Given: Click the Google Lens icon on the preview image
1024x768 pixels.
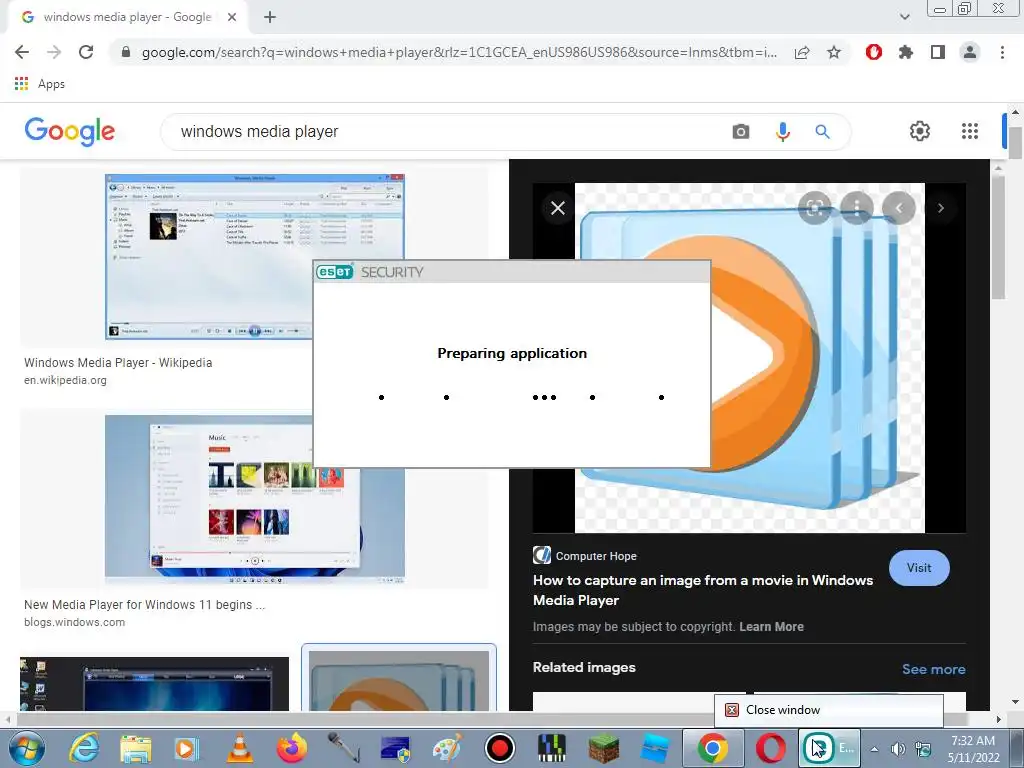Looking at the screenshot, I should pyautogui.click(x=814, y=208).
